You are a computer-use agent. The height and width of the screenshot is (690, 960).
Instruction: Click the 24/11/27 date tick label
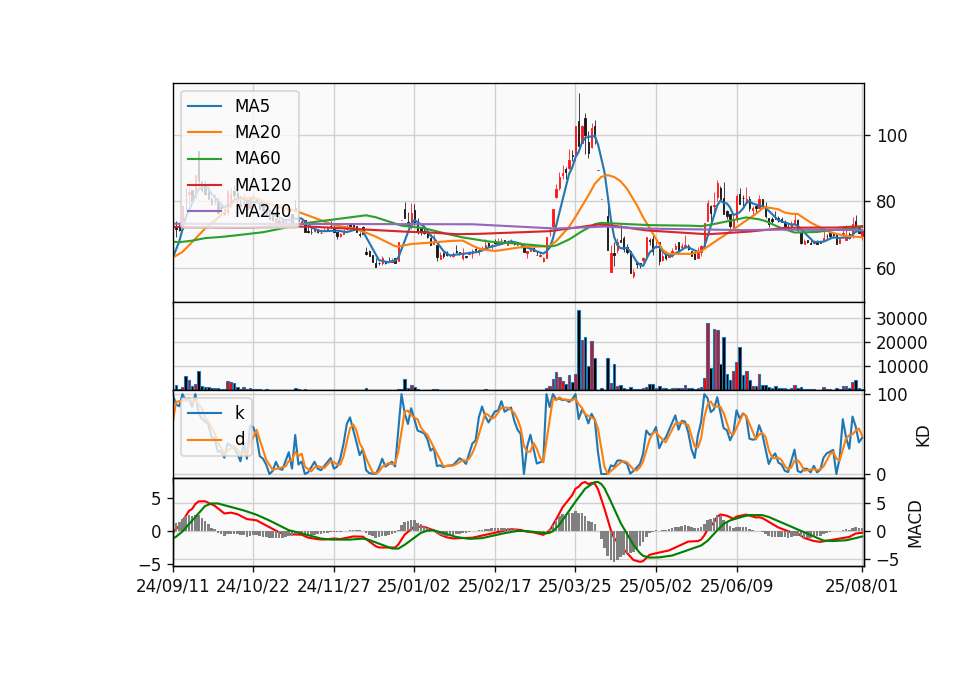pyautogui.click(x=334, y=586)
